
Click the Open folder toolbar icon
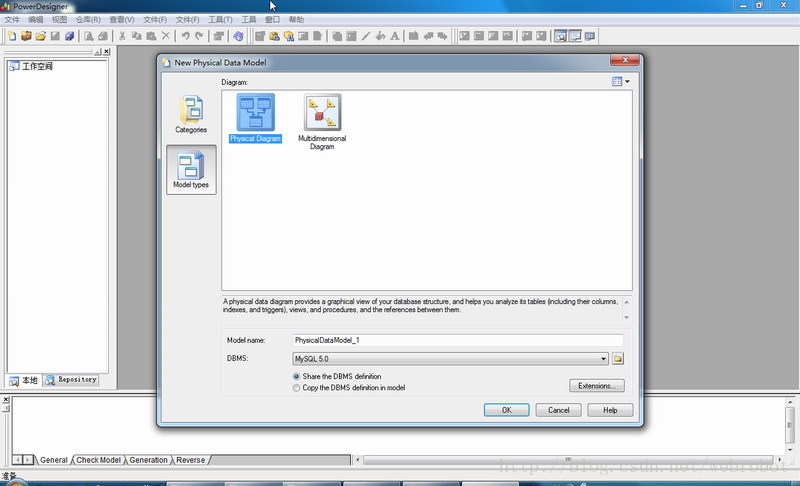41,36
